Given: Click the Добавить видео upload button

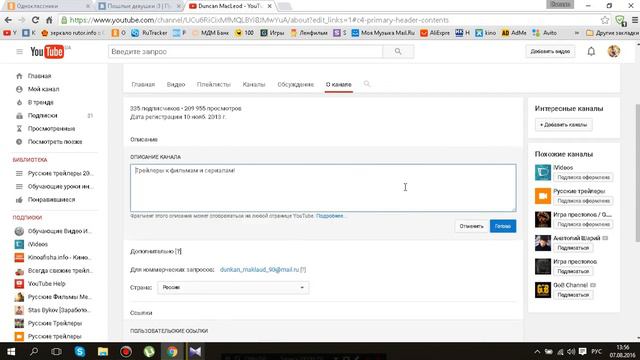Looking at the screenshot, I should coord(550,51).
